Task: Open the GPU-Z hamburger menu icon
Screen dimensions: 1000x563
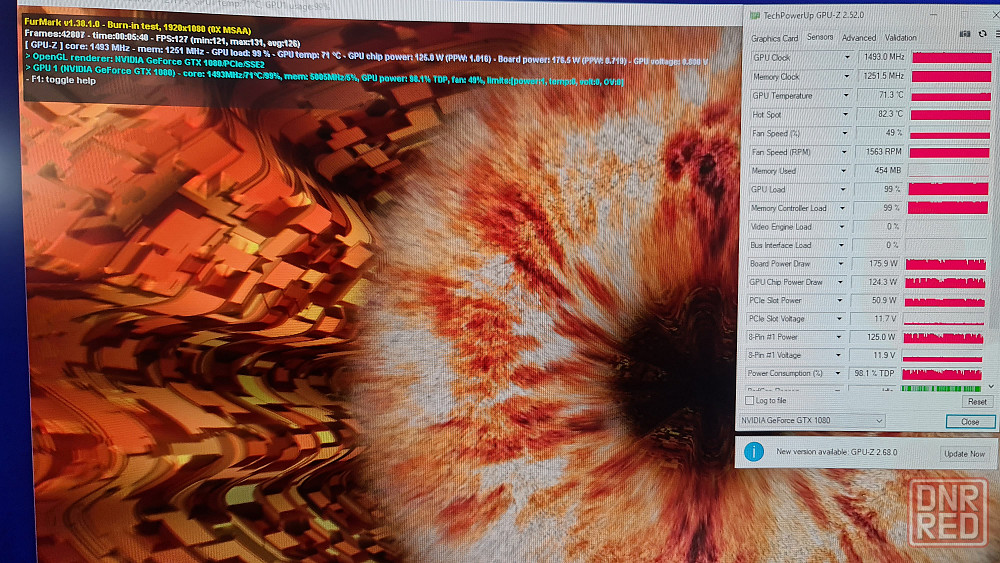Action: (996, 34)
